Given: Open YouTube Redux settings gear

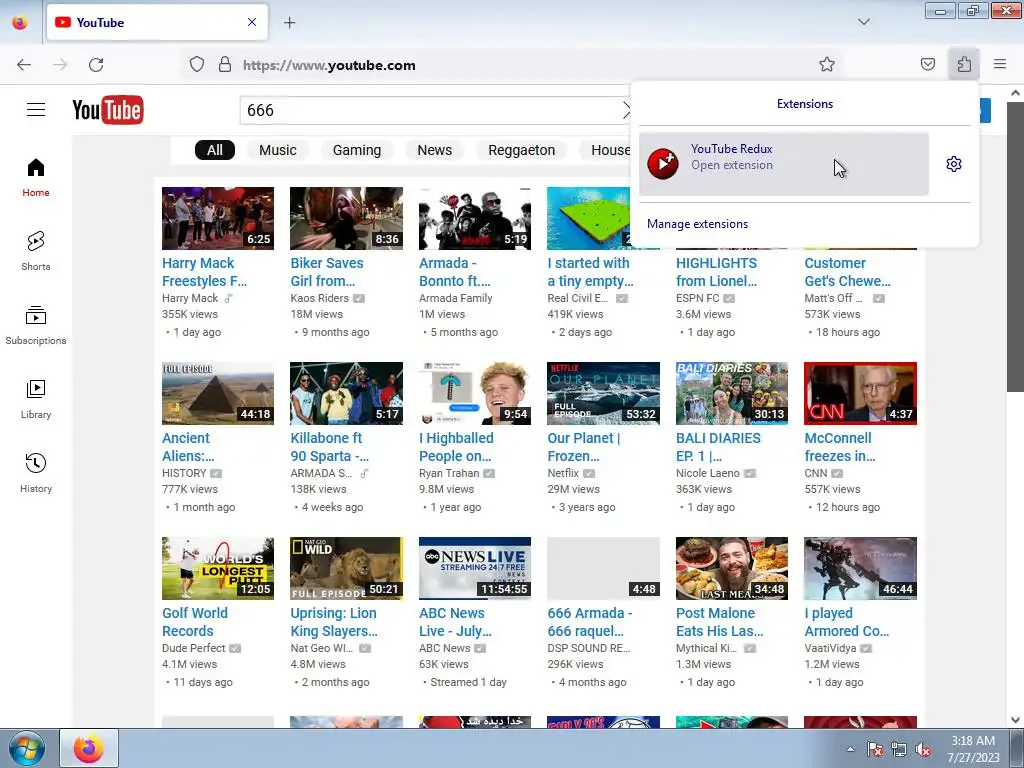Looking at the screenshot, I should [x=953, y=164].
